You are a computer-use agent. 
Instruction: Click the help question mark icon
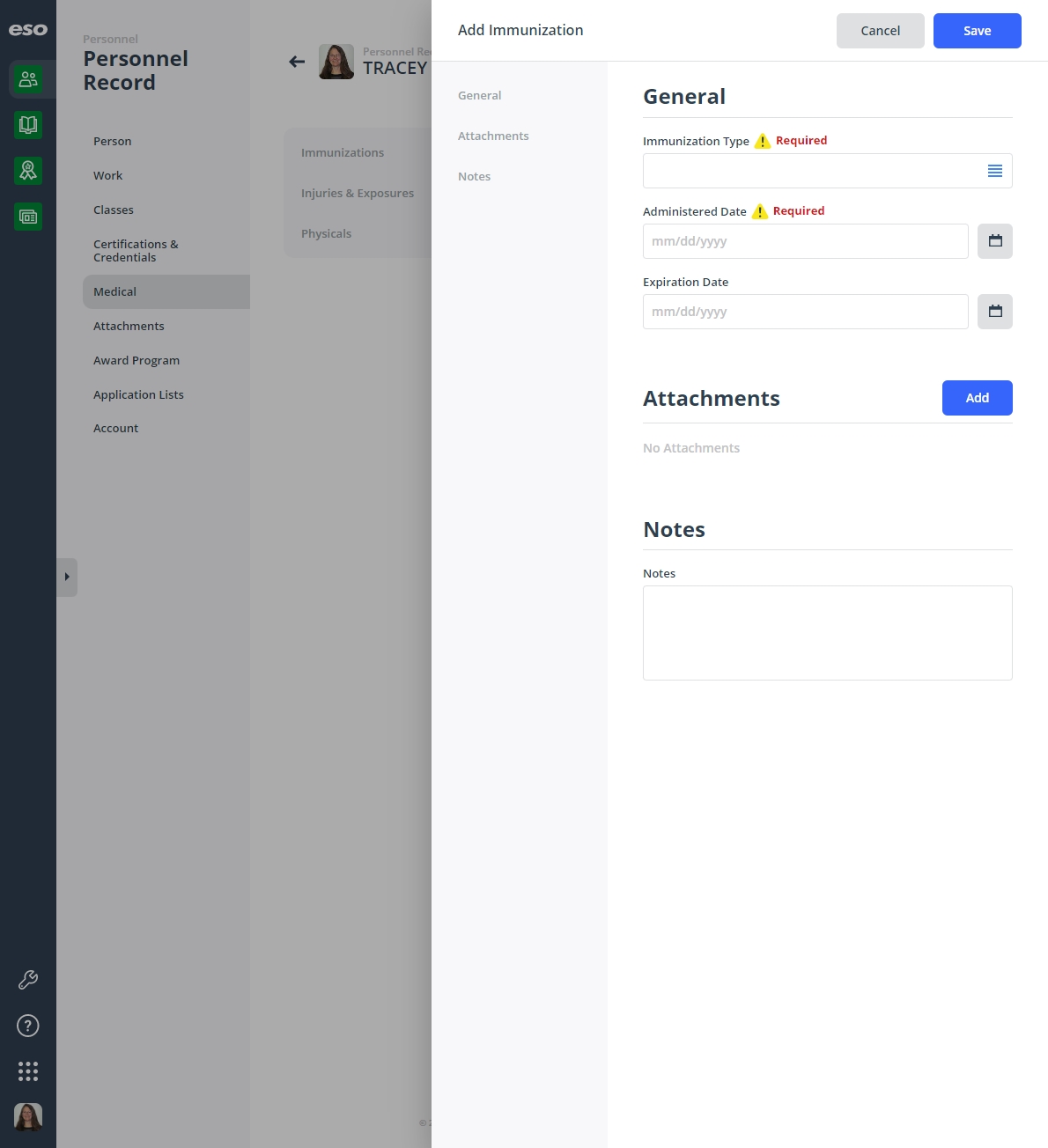[28, 1026]
